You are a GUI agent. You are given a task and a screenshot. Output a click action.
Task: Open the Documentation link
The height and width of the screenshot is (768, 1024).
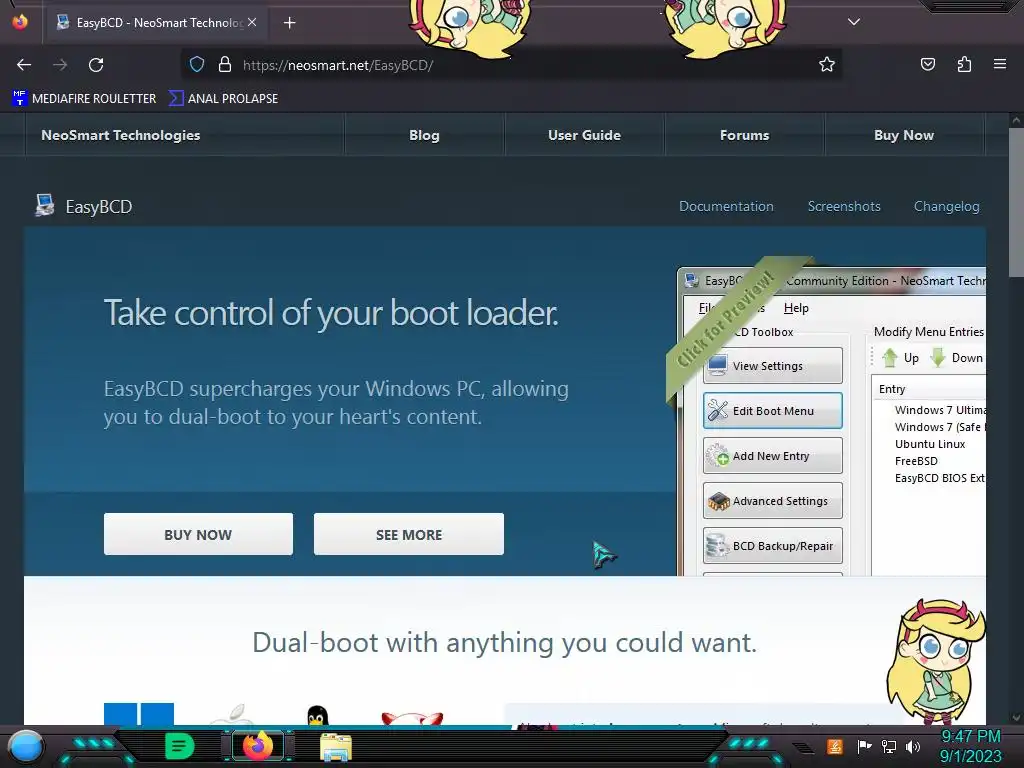[726, 206]
